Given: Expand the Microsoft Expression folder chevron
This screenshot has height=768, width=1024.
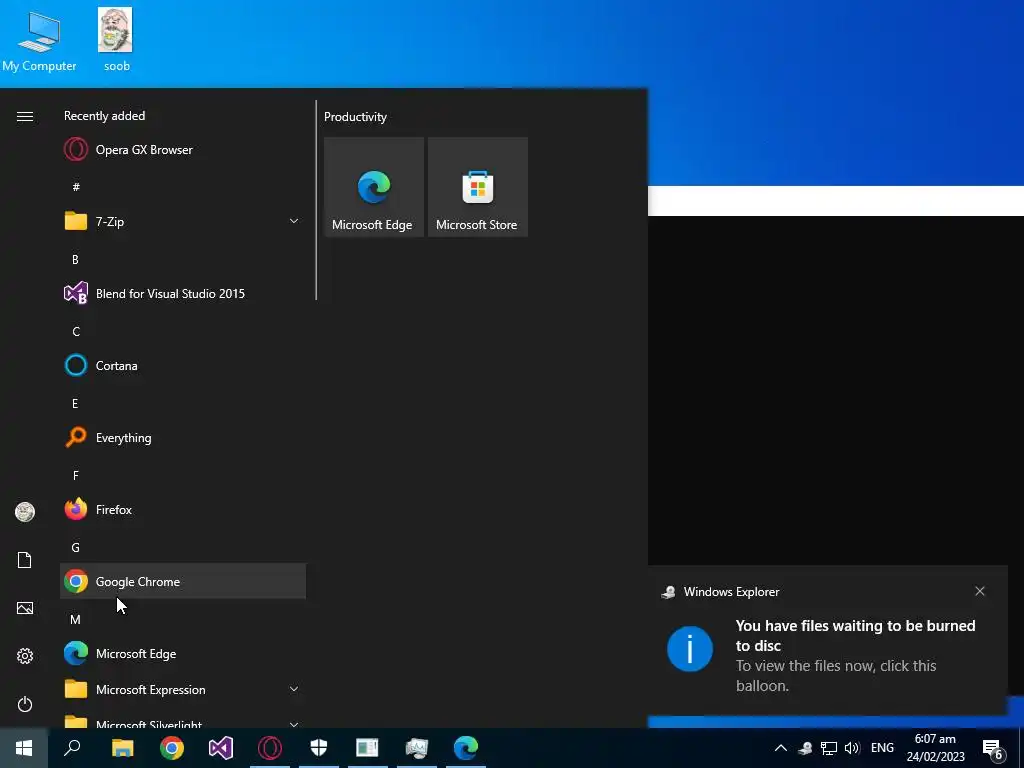Looking at the screenshot, I should point(294,689).
